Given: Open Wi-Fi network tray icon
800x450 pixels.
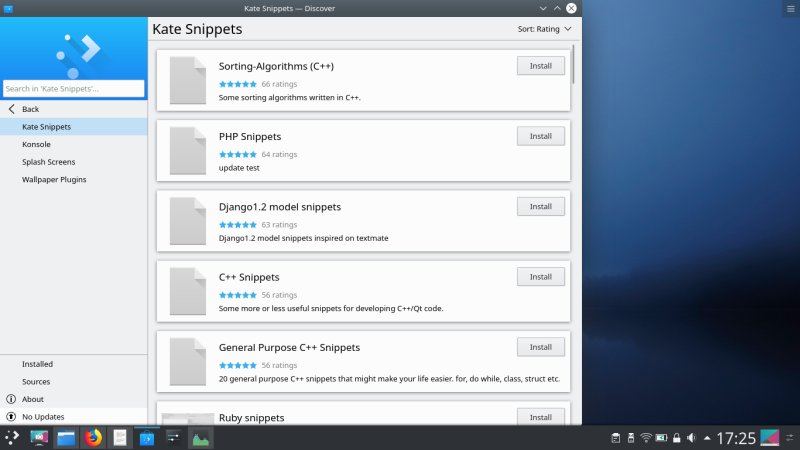Looking at the screenshot, I should (x=646, y=438).
